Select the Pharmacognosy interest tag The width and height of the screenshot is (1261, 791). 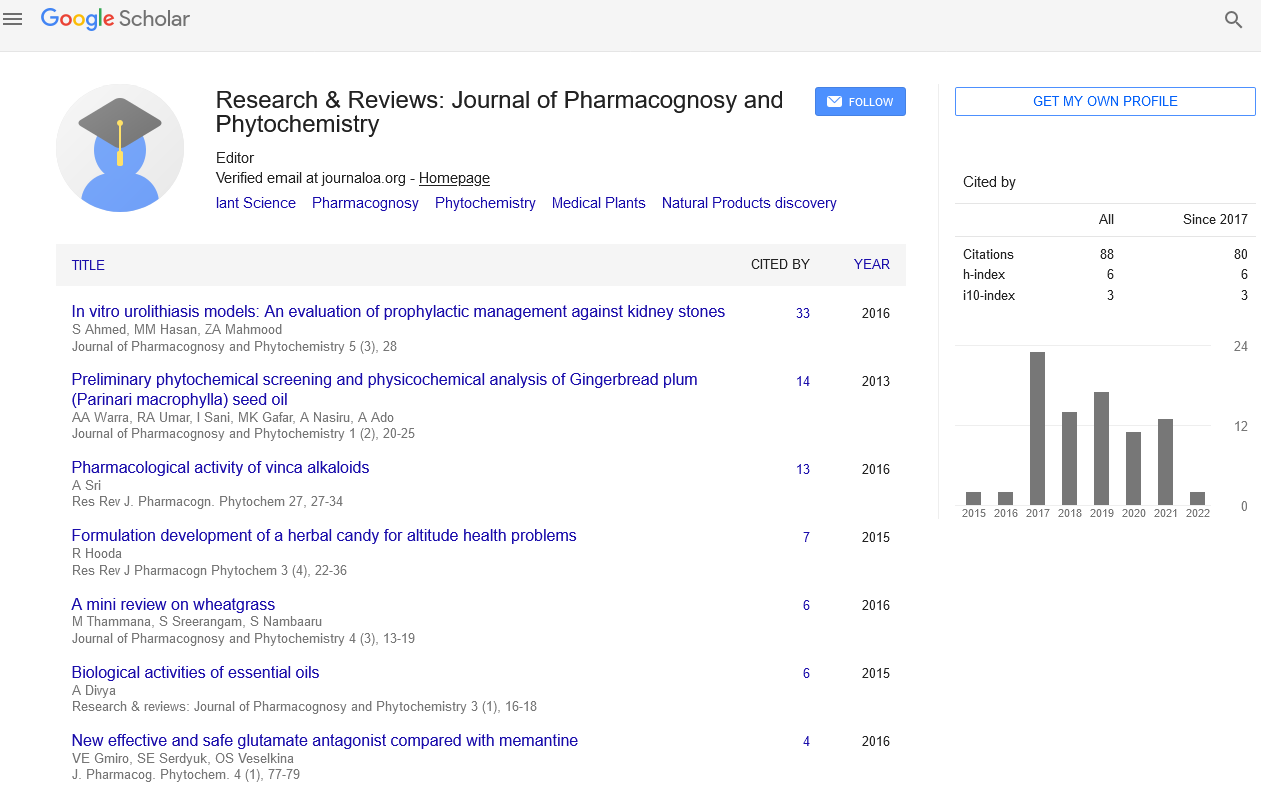click(365, 203)
